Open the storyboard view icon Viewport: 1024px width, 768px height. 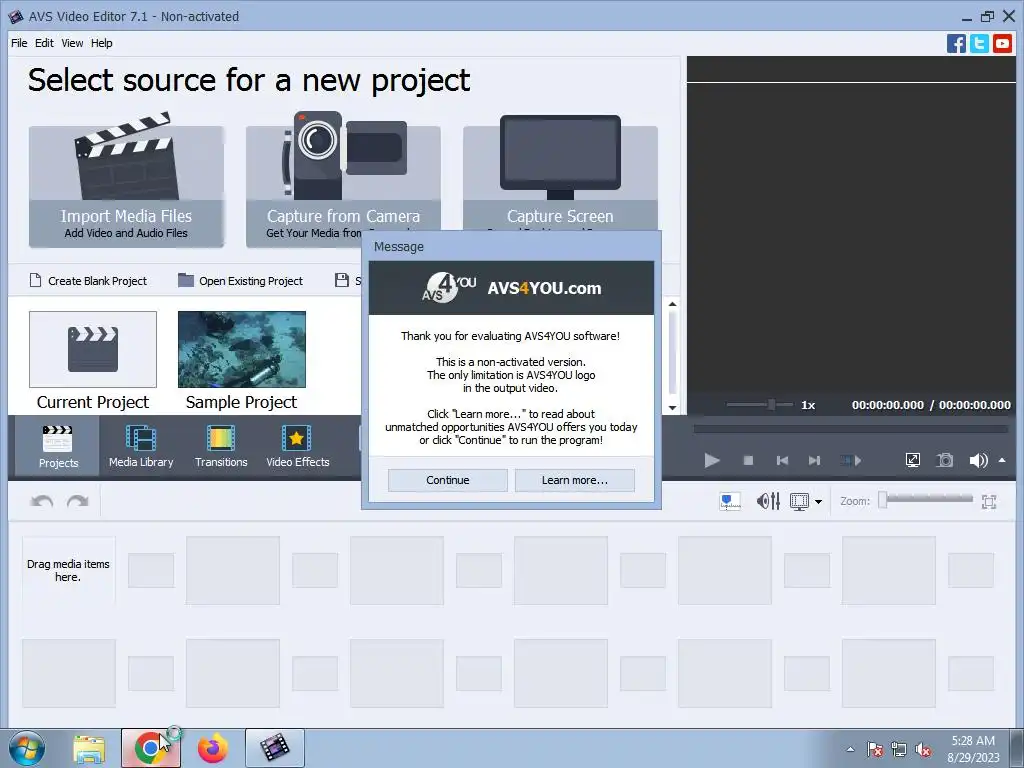point(729,502)
